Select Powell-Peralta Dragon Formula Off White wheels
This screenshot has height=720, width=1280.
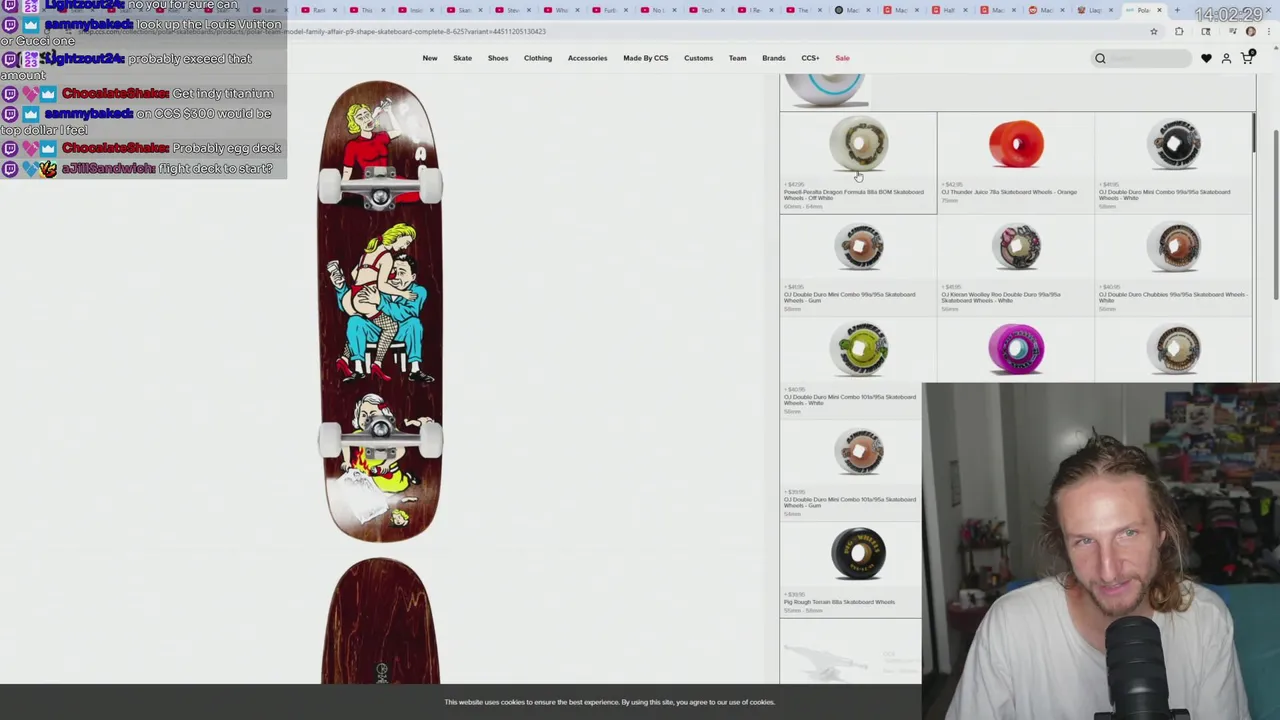[x=858, y=163]
